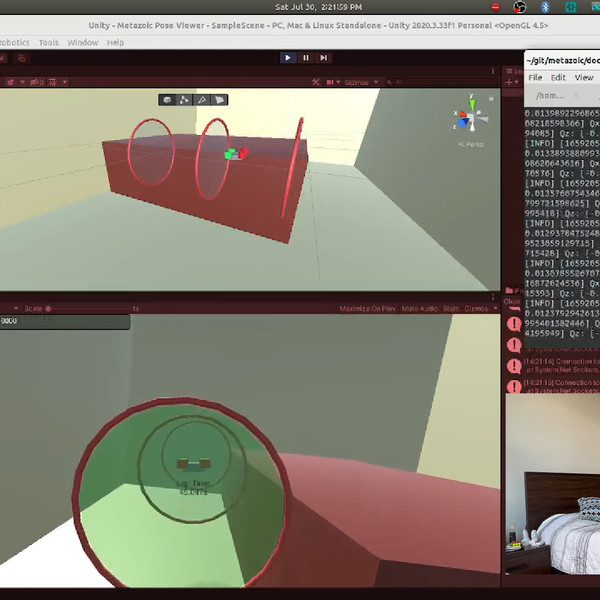Click the Scene view search field

tap(440, 82)
